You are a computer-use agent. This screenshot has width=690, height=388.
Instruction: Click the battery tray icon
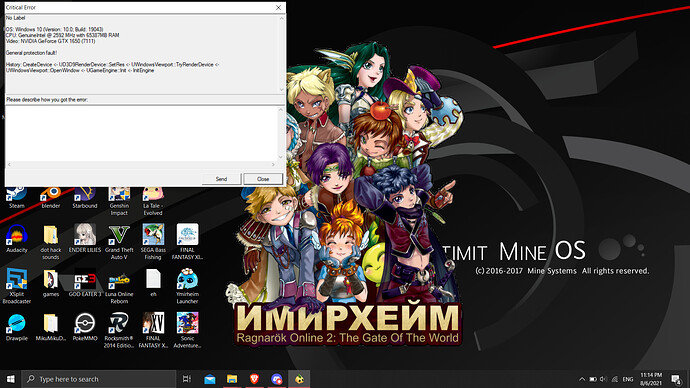tap(593, 379)
